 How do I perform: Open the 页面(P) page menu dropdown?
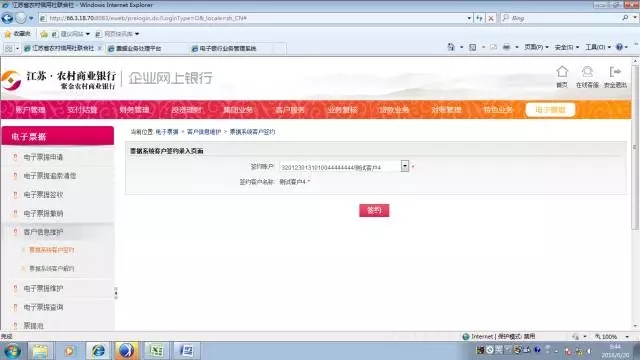pos(536,47)
